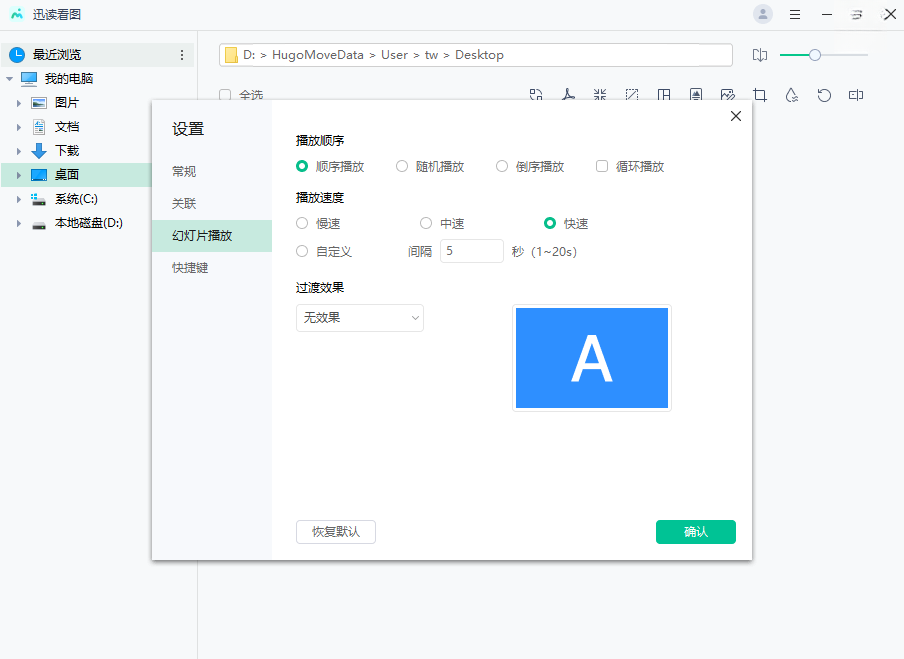Viewport: 904px width, 659px height.
Task: Choose 慢速 playback speed
Action: tap(302, 223)
